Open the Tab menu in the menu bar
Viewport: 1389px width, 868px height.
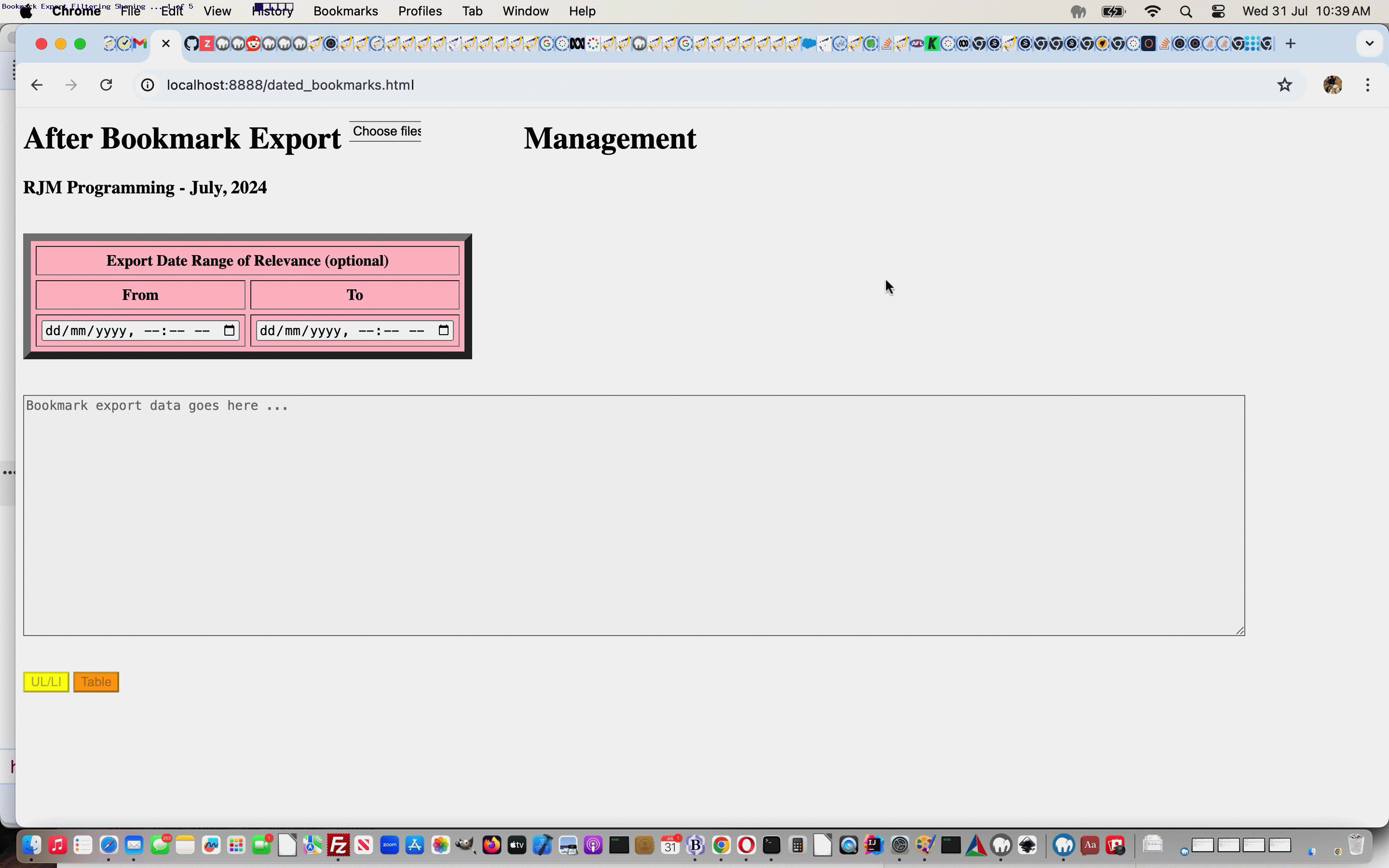(472, 12)
